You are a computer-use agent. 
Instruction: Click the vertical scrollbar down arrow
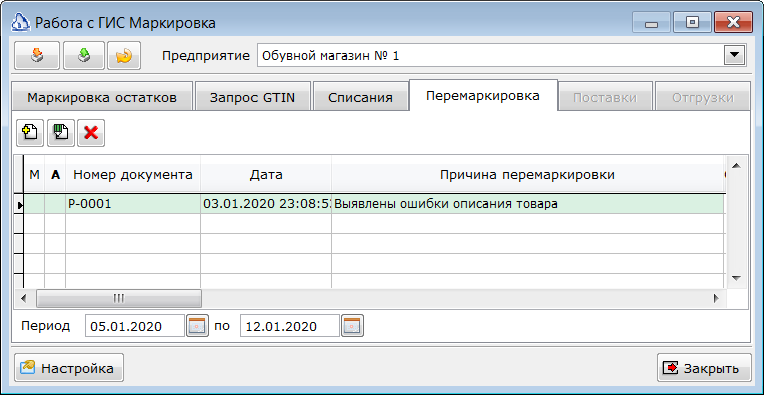tap(736, 278)
